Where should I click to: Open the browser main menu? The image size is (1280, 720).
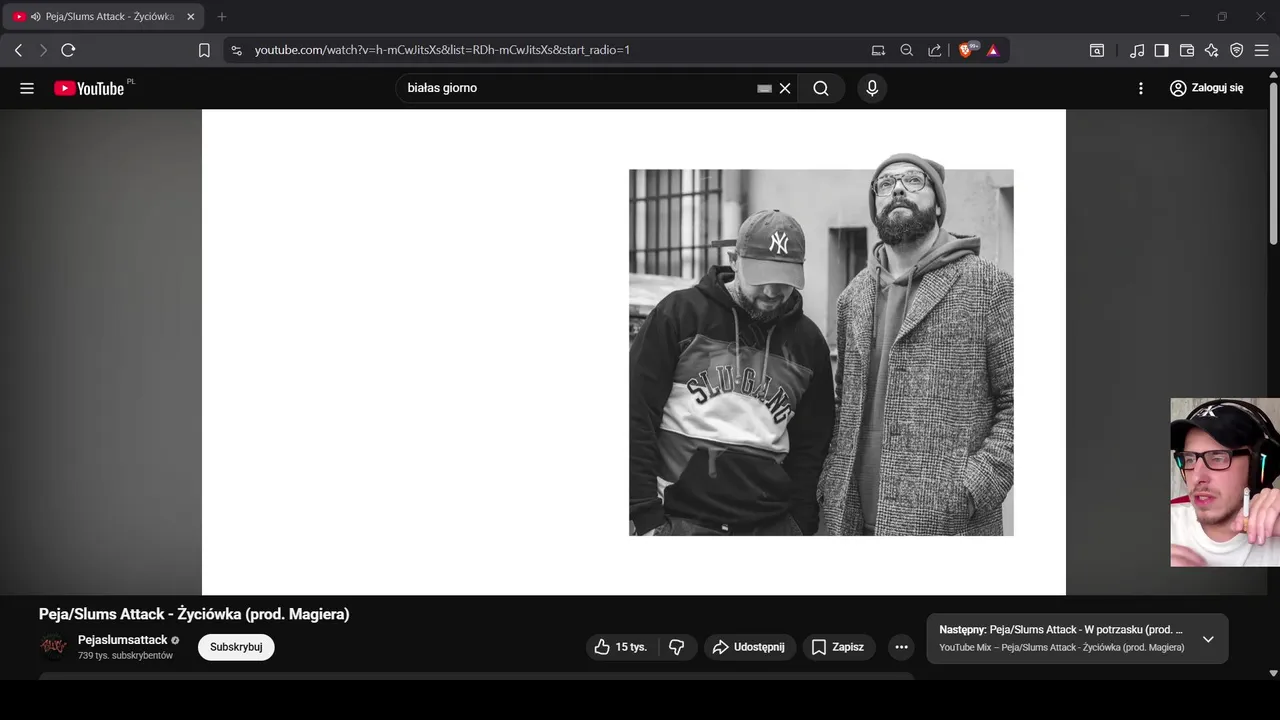pos(1261,50)
